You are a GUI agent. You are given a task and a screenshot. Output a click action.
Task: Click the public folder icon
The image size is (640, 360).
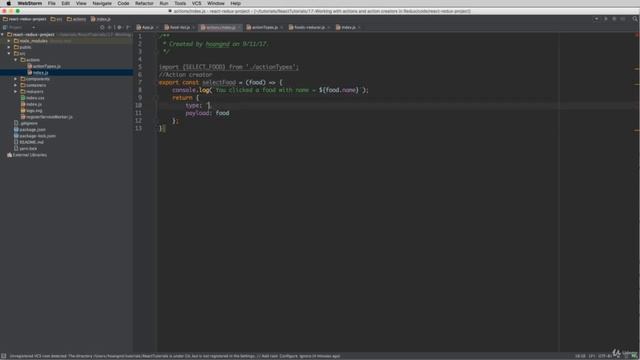pyautogui.click(x=16, y=47)
